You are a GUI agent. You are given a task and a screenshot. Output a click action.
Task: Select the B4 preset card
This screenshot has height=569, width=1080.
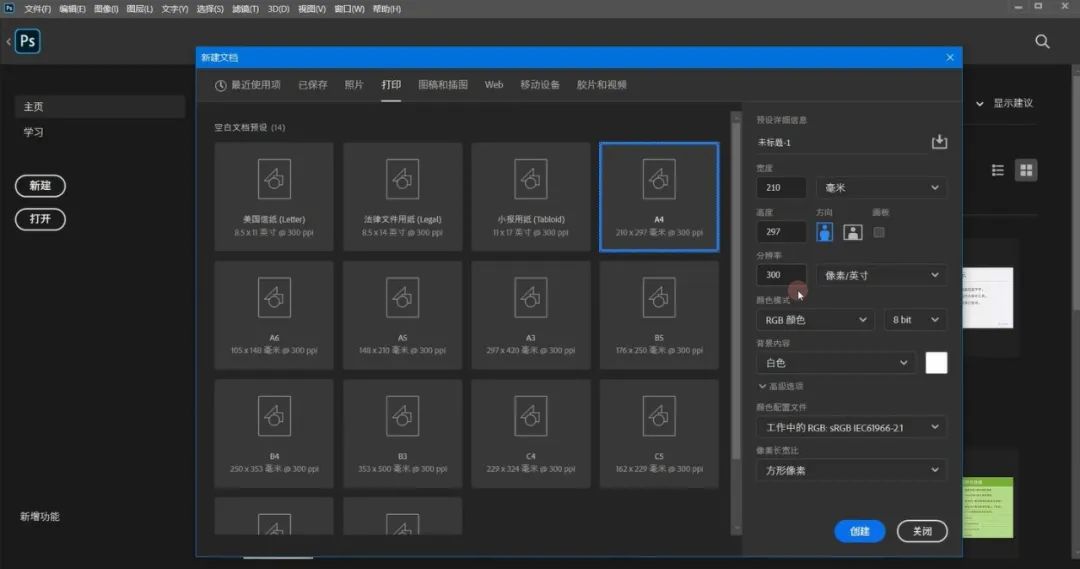pos(274,434)
